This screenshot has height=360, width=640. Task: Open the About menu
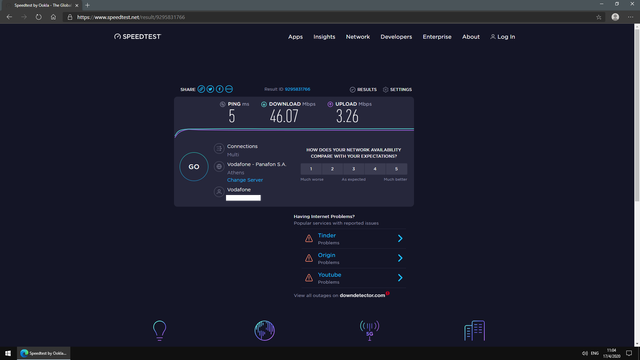coord(471,37)
